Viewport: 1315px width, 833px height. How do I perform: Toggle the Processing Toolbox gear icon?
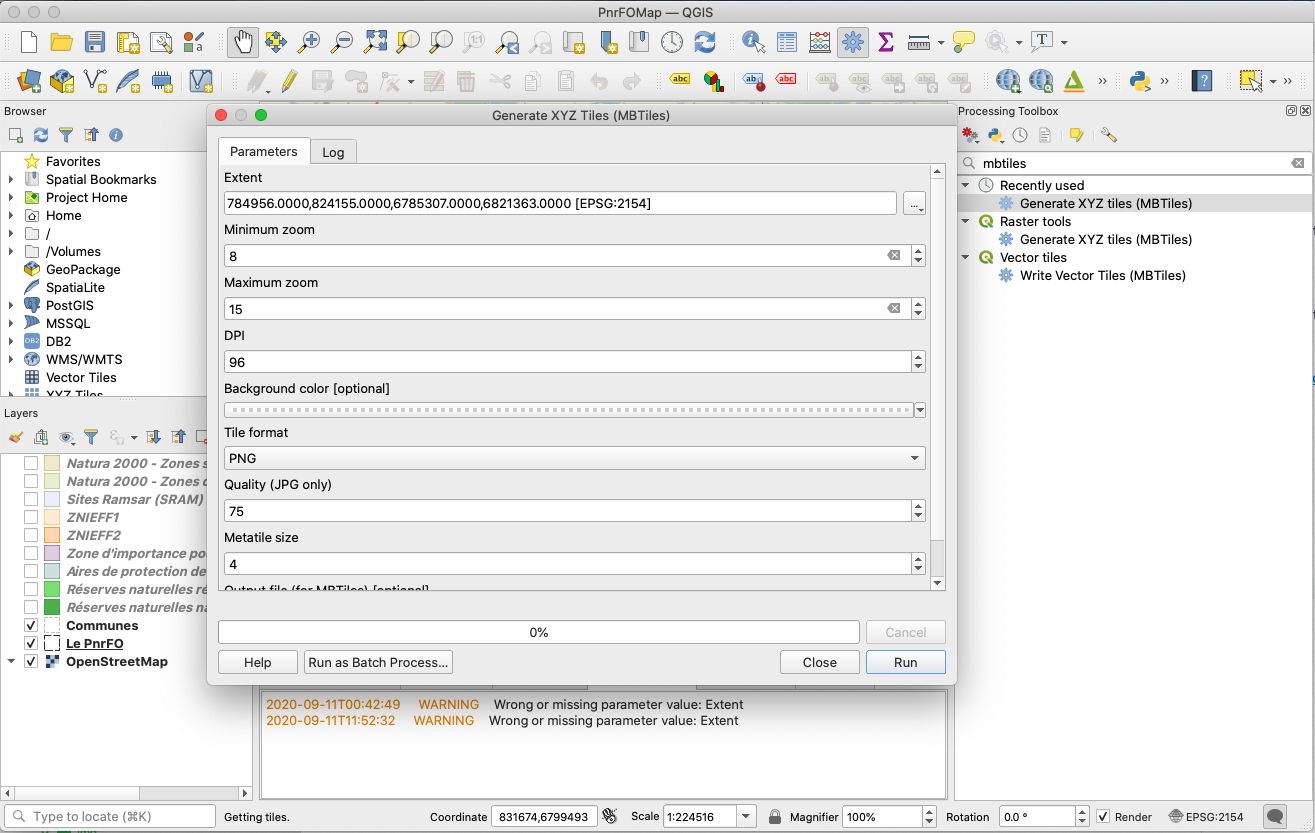(853, 42)
